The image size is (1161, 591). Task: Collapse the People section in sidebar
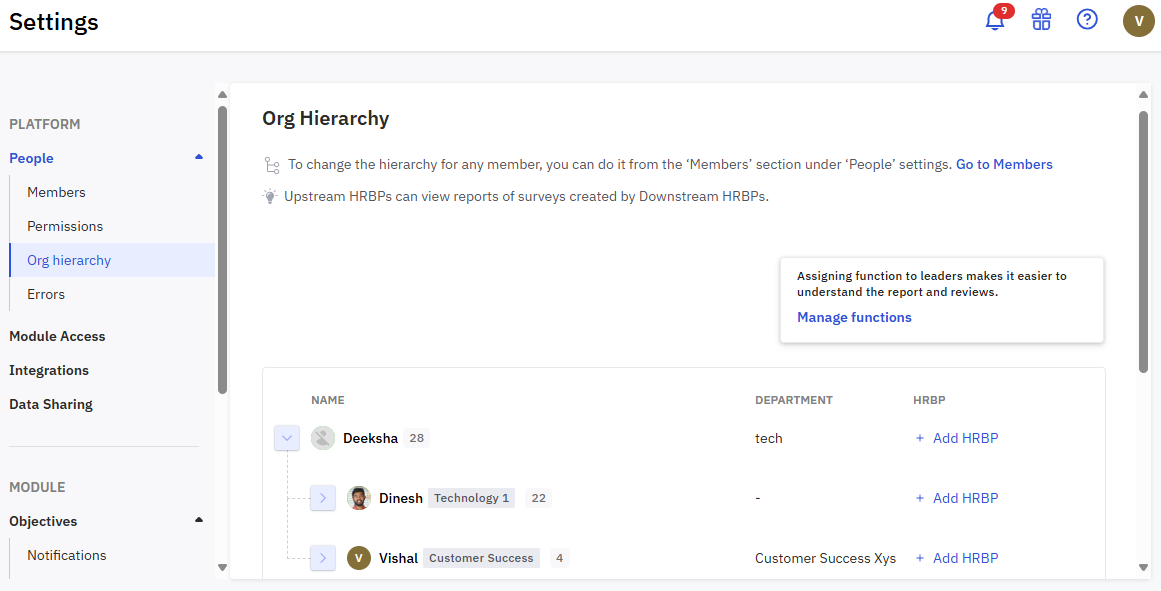click(198, 158)
